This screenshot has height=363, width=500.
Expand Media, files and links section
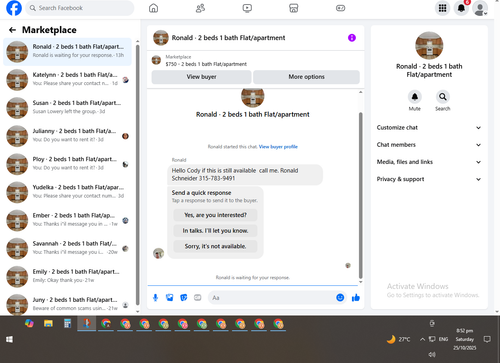(x=429, y=162)
